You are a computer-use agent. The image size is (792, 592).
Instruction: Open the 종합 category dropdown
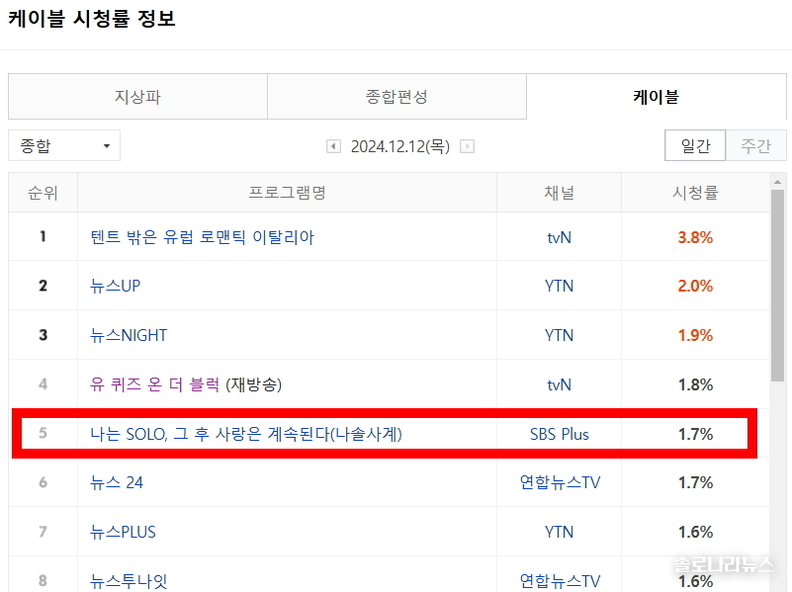coord(64,145)
